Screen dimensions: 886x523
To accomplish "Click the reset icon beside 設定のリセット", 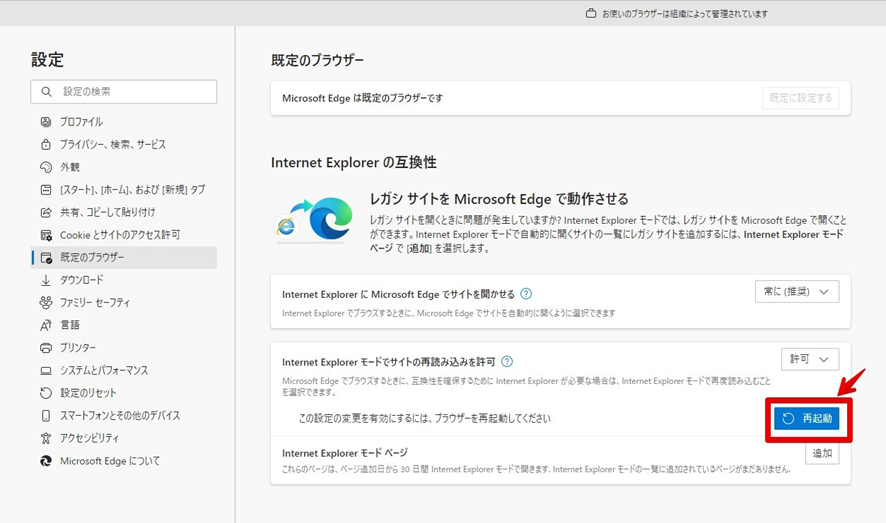I will 46,393.
